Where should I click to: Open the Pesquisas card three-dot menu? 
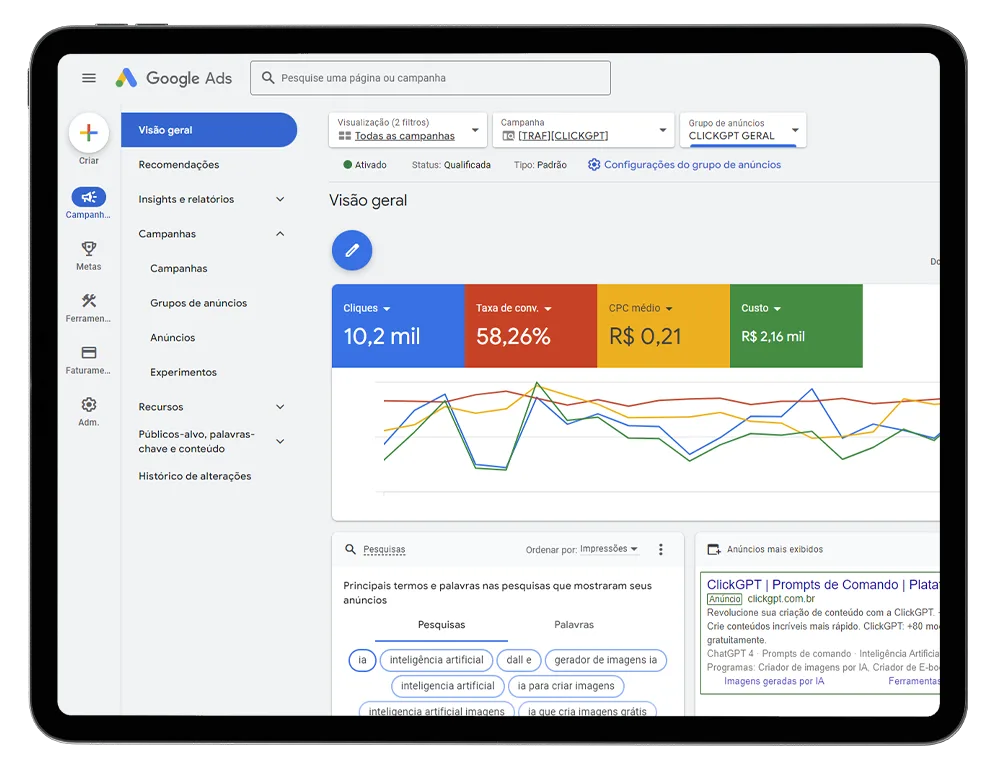[660, 549]
